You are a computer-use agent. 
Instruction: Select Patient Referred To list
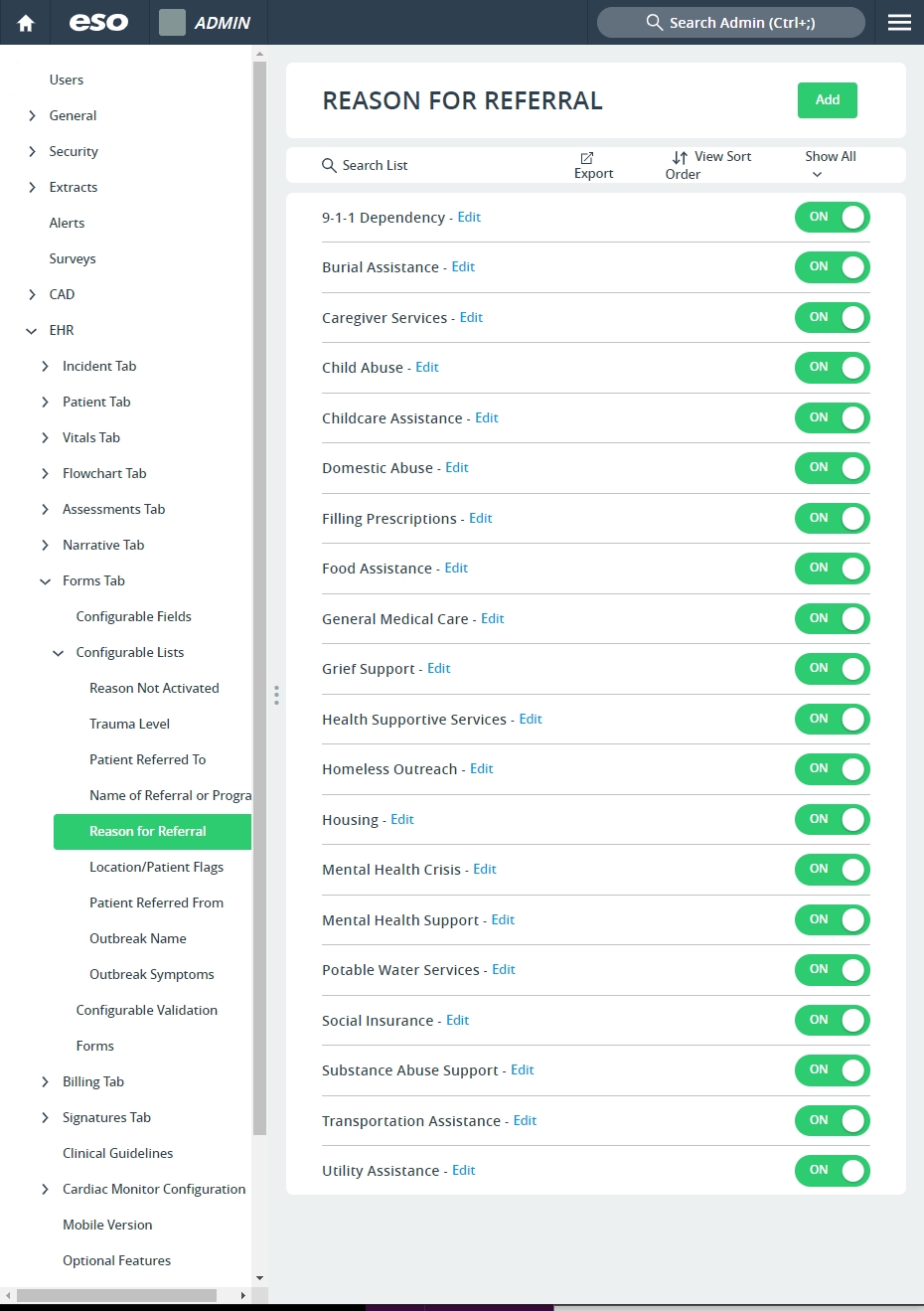pos(147,759)
